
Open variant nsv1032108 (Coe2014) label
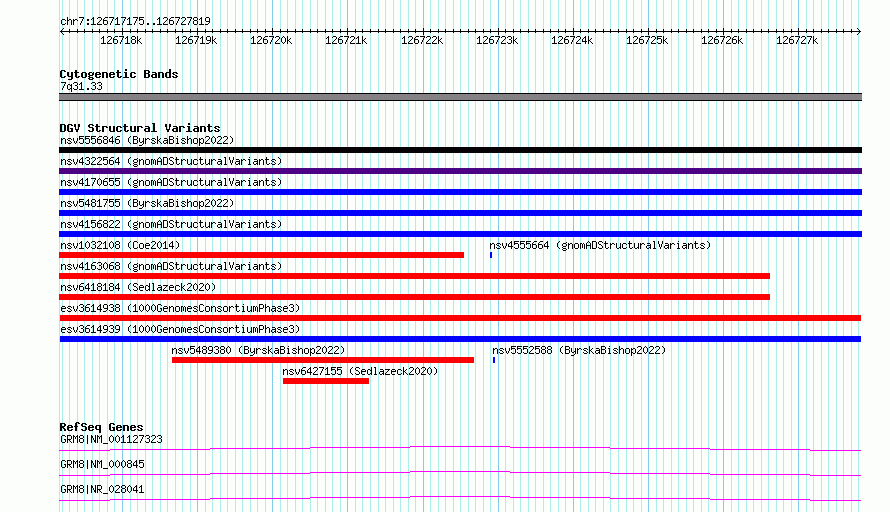pyautogui.click(x=120, y=245)
